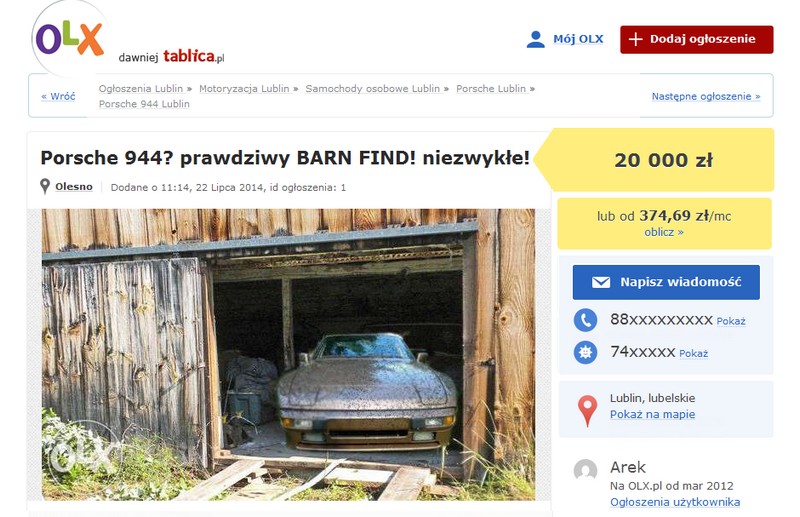Click the red map marker icon
Image resolution: width=800 pixels, height=517 pixels.
(587, 410)
